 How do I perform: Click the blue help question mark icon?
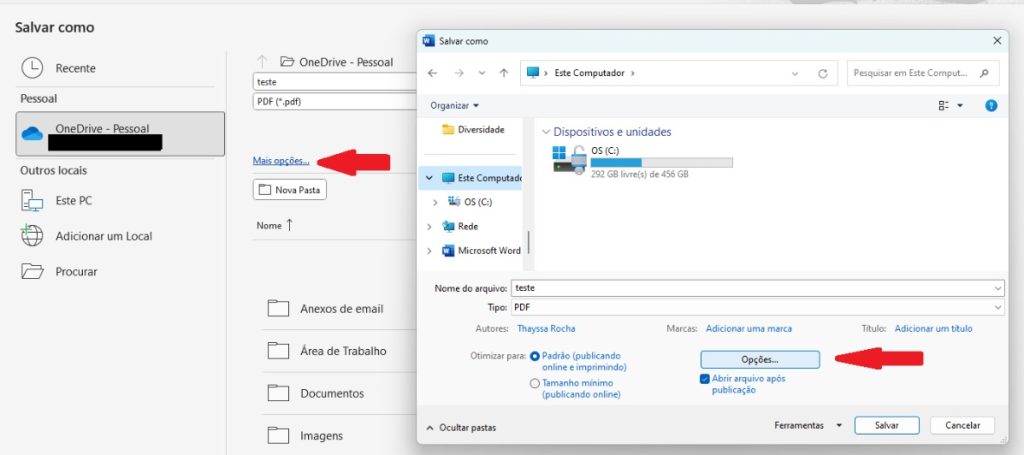pyautogui.click(x=990, y=105)
